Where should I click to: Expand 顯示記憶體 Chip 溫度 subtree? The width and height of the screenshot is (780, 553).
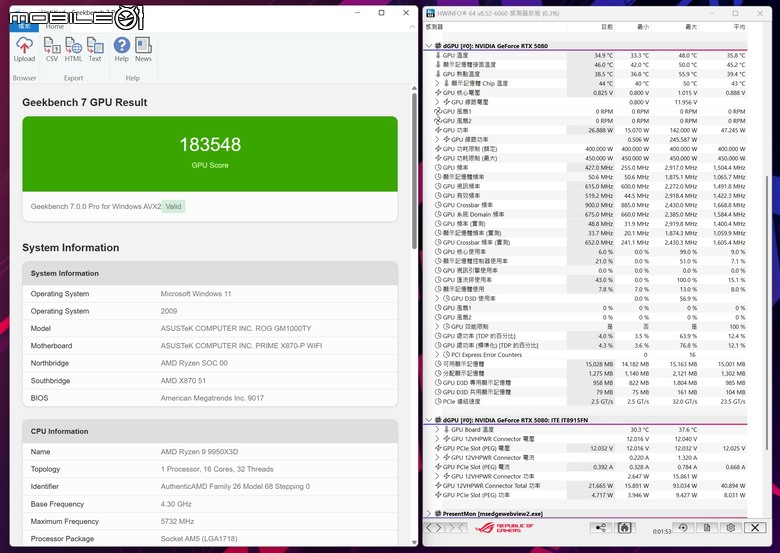pos(437,83)
